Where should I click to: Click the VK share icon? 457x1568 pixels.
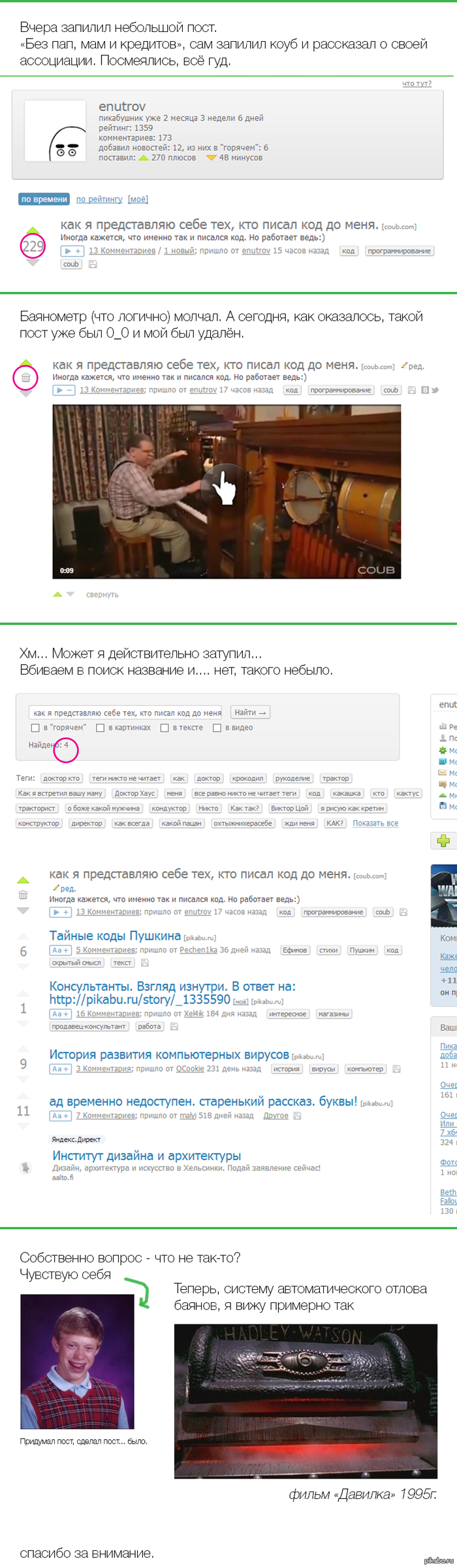point(425,390)
